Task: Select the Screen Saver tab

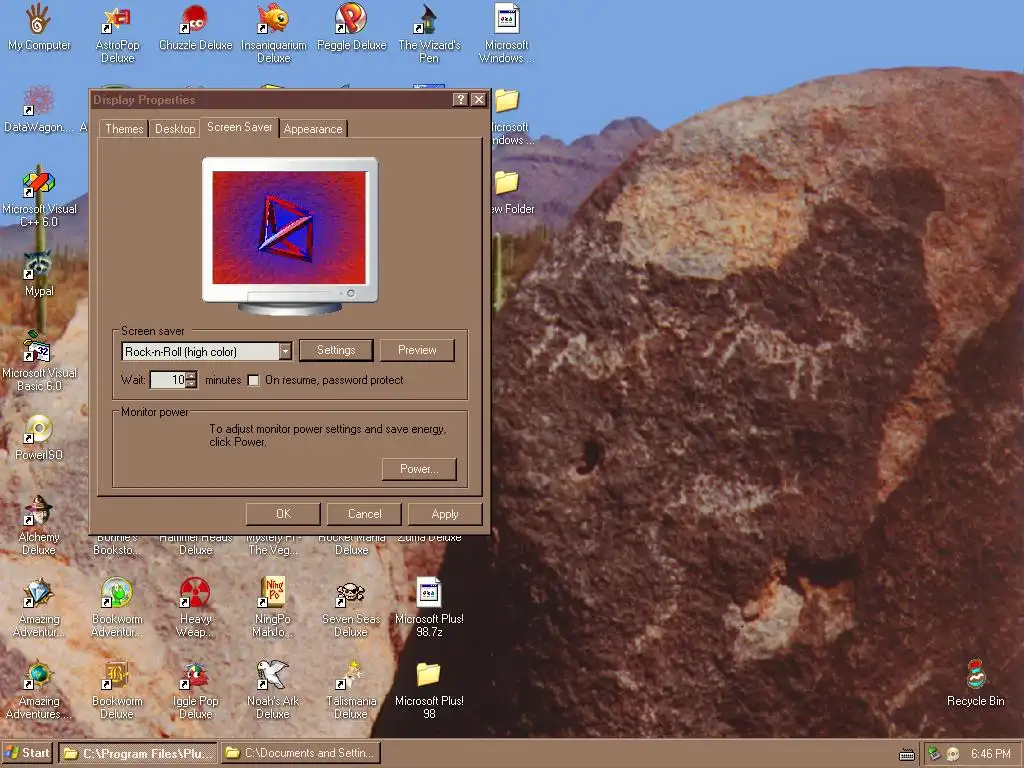Action: [240, 127]
